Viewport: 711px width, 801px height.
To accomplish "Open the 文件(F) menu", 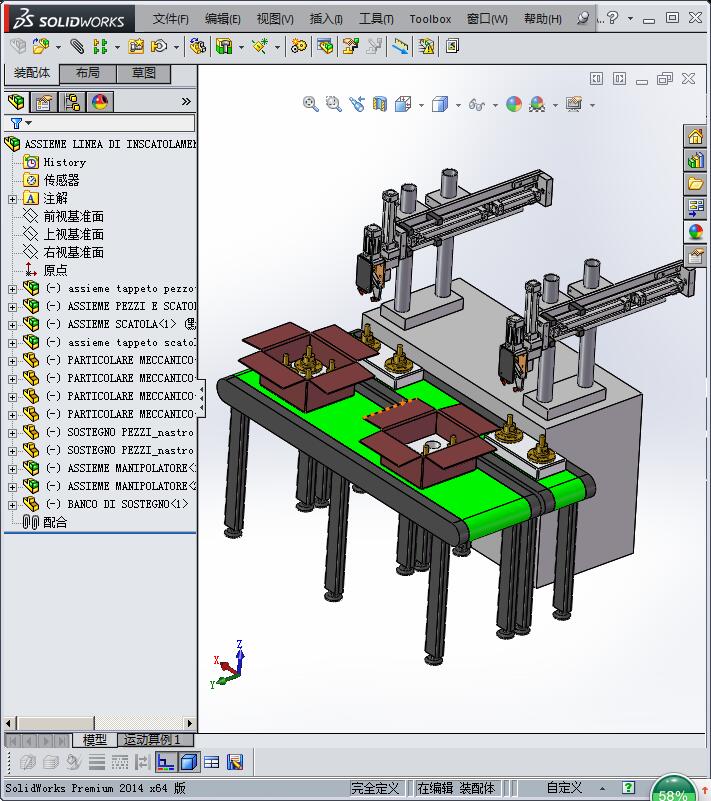I will (171, 19).
